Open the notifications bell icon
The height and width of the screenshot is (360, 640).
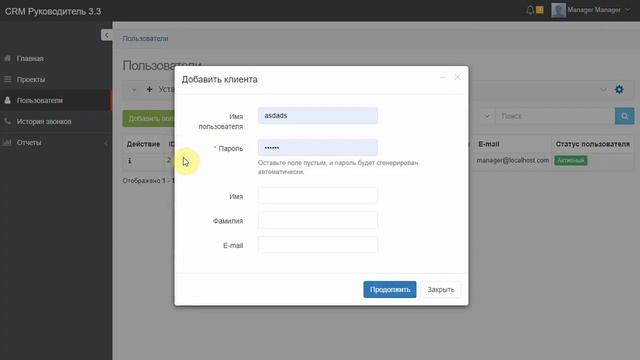pyautogui.click(x=530, y=10)
